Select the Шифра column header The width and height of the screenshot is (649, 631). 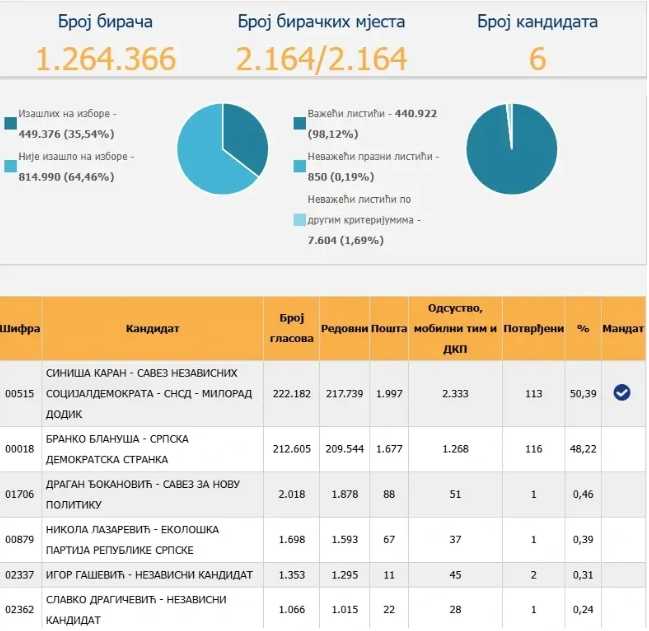21,328
